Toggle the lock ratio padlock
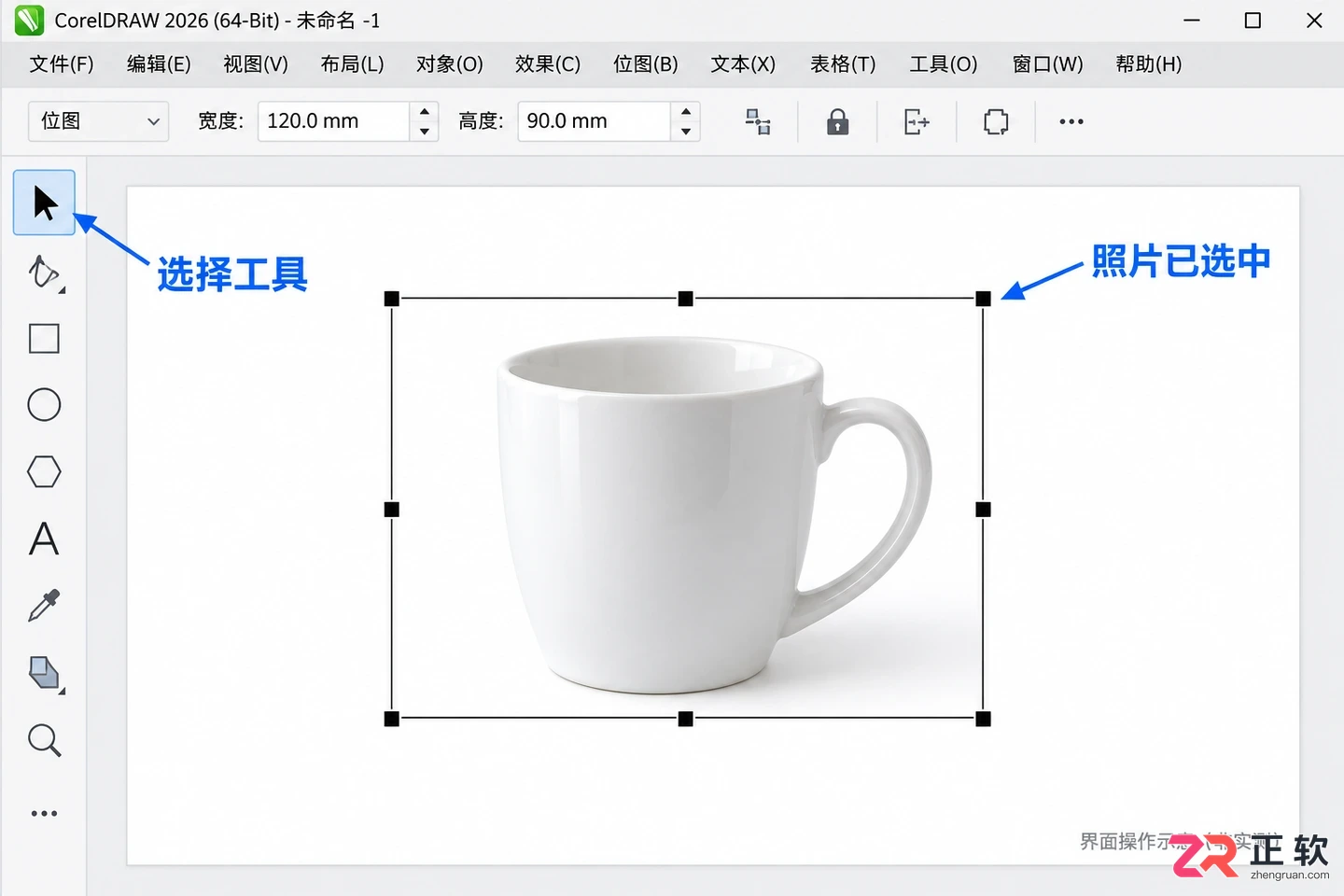Image resolution: width=1344 pixels, height=896 pixels. 837,121
